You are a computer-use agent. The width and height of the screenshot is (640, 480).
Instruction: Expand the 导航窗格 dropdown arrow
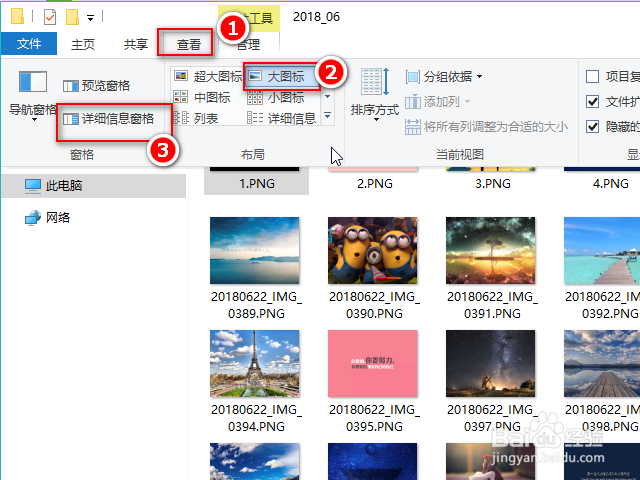tap(34, 120)
